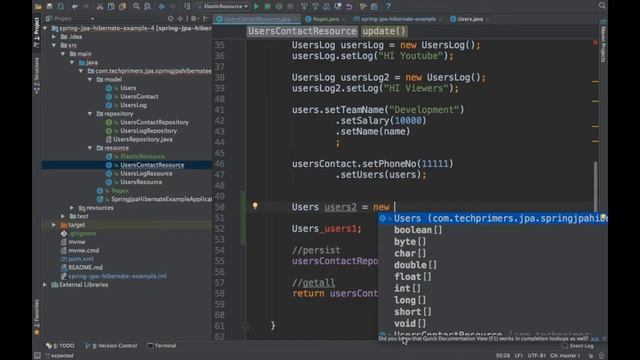Choose boolean[] completion suggestion
Screen dimensions: 640x360
click(493, 230)
